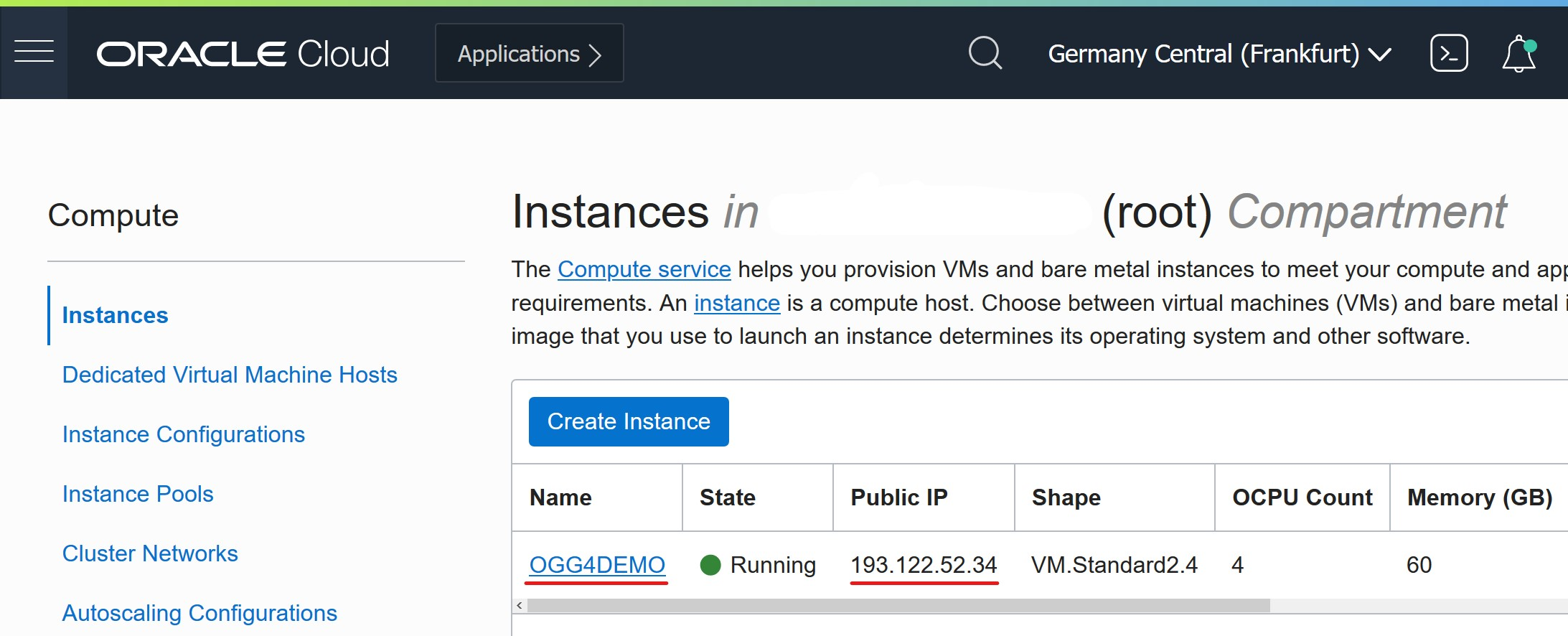Open the notifications bell icon

[1518, 54]
